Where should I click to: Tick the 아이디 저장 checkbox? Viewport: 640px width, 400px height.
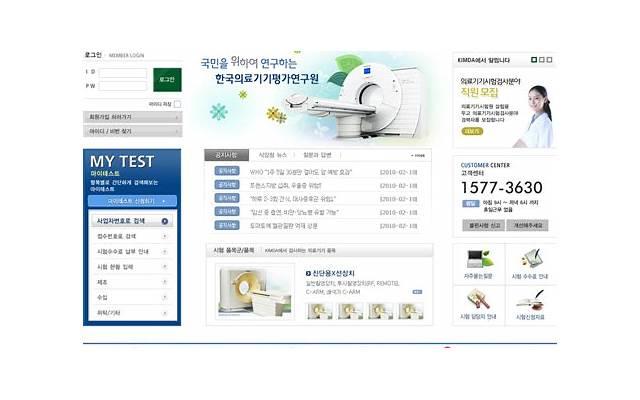pos(177,104)
